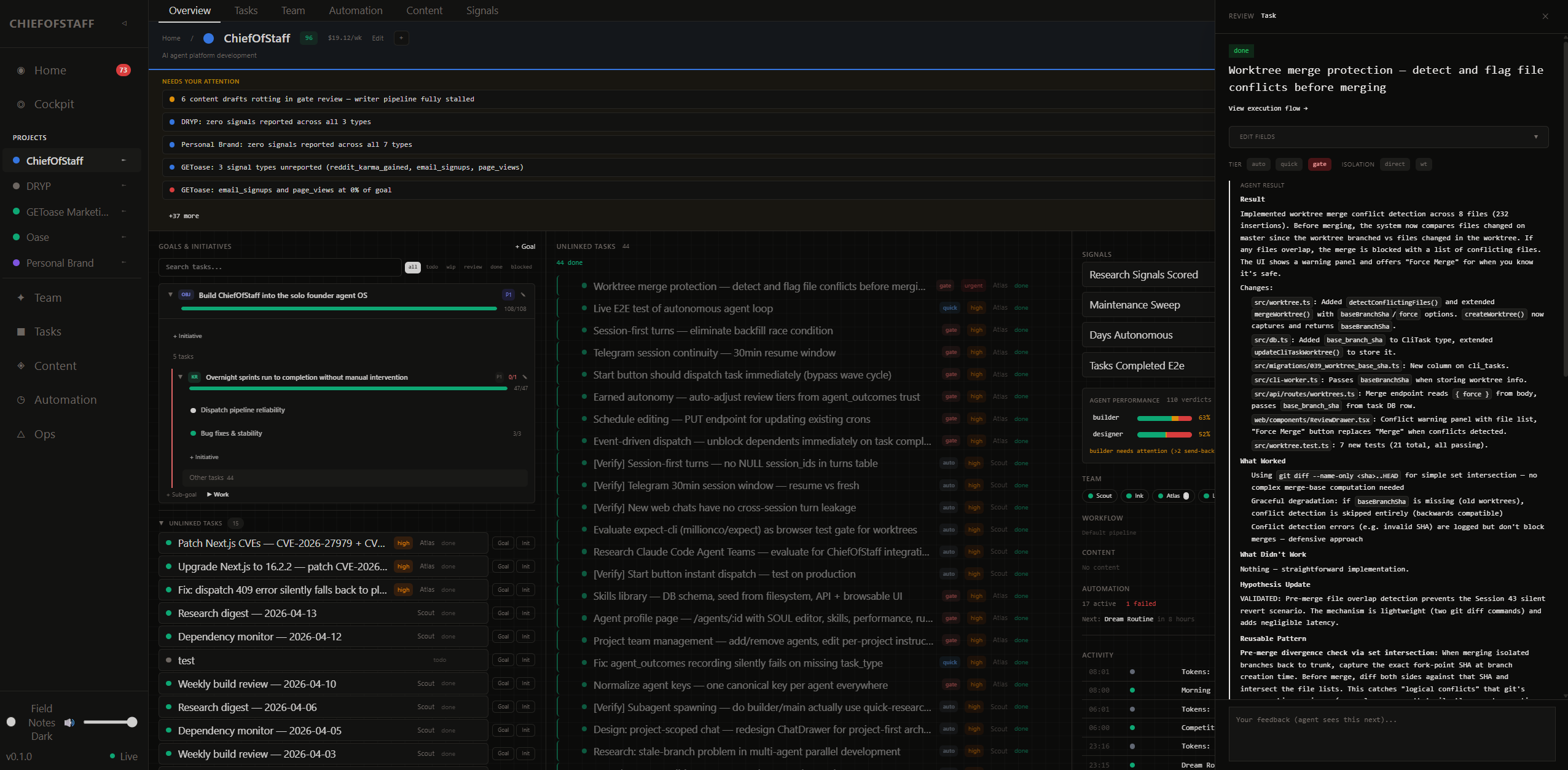Viewport: 1568px width, 770px height.
Task: Select the wt isolation option
Action: click(x=1424, y=164)
